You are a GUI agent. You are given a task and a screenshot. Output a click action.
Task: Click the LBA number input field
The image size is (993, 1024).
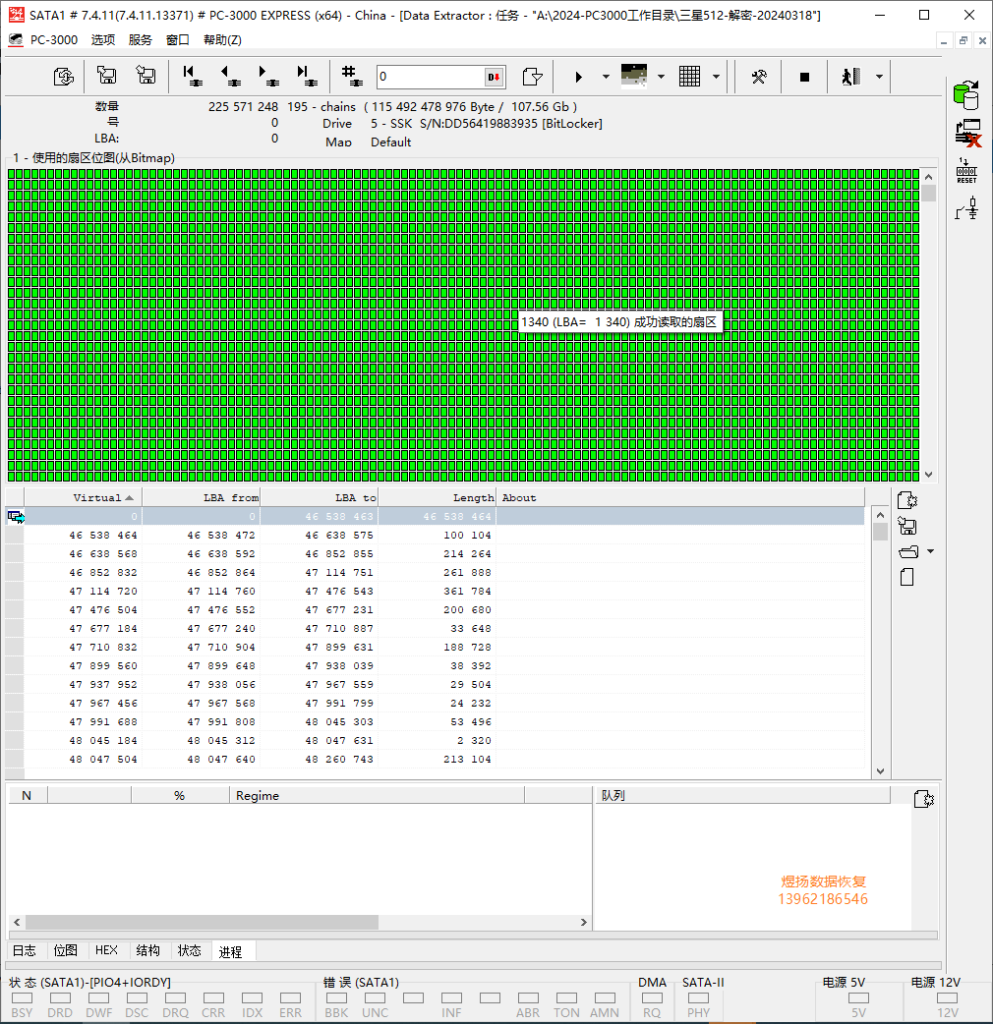pos(430,77)
